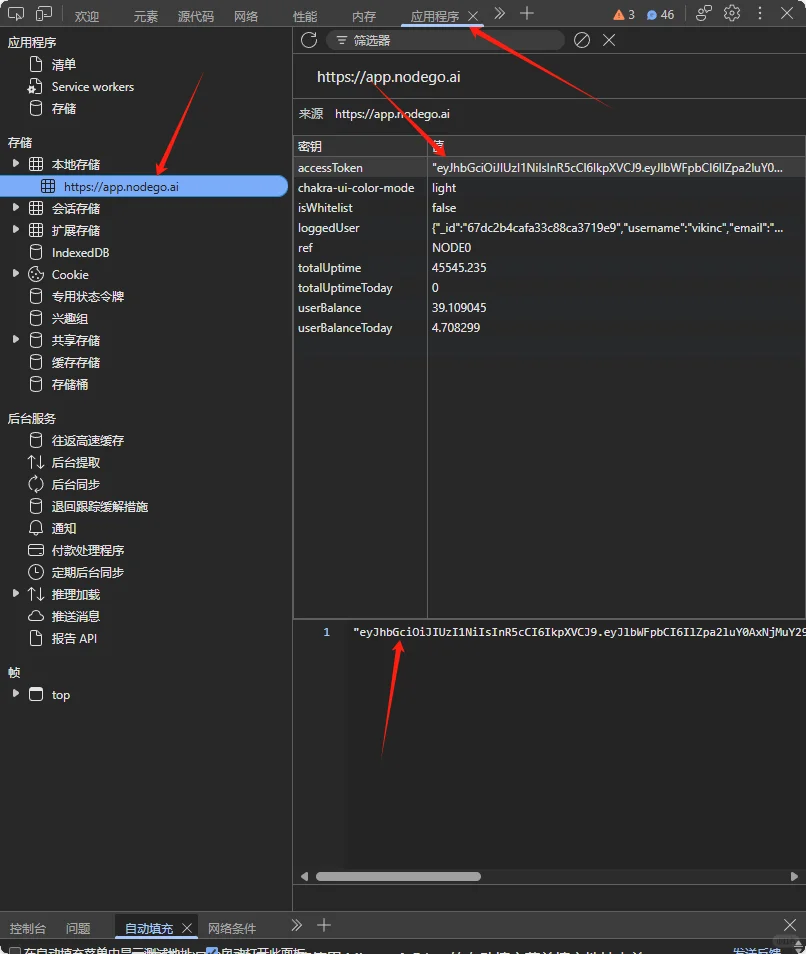The width and height of the screenshot is (806, 954).
Task: Click the scrollbar right arrow
Action: pyautogui.click(x=793, y=876)
